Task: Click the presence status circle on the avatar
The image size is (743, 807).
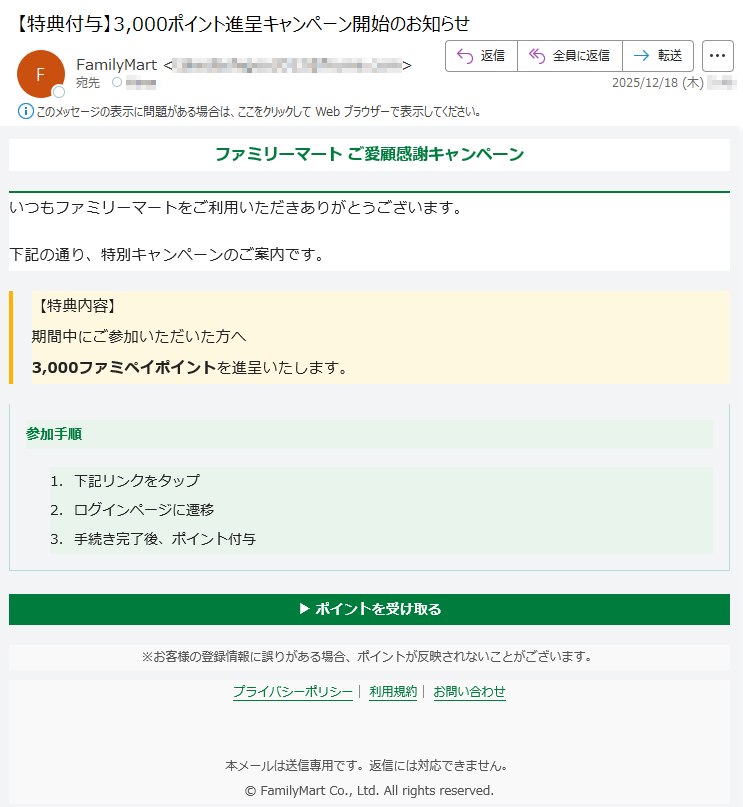Action: 58,92
